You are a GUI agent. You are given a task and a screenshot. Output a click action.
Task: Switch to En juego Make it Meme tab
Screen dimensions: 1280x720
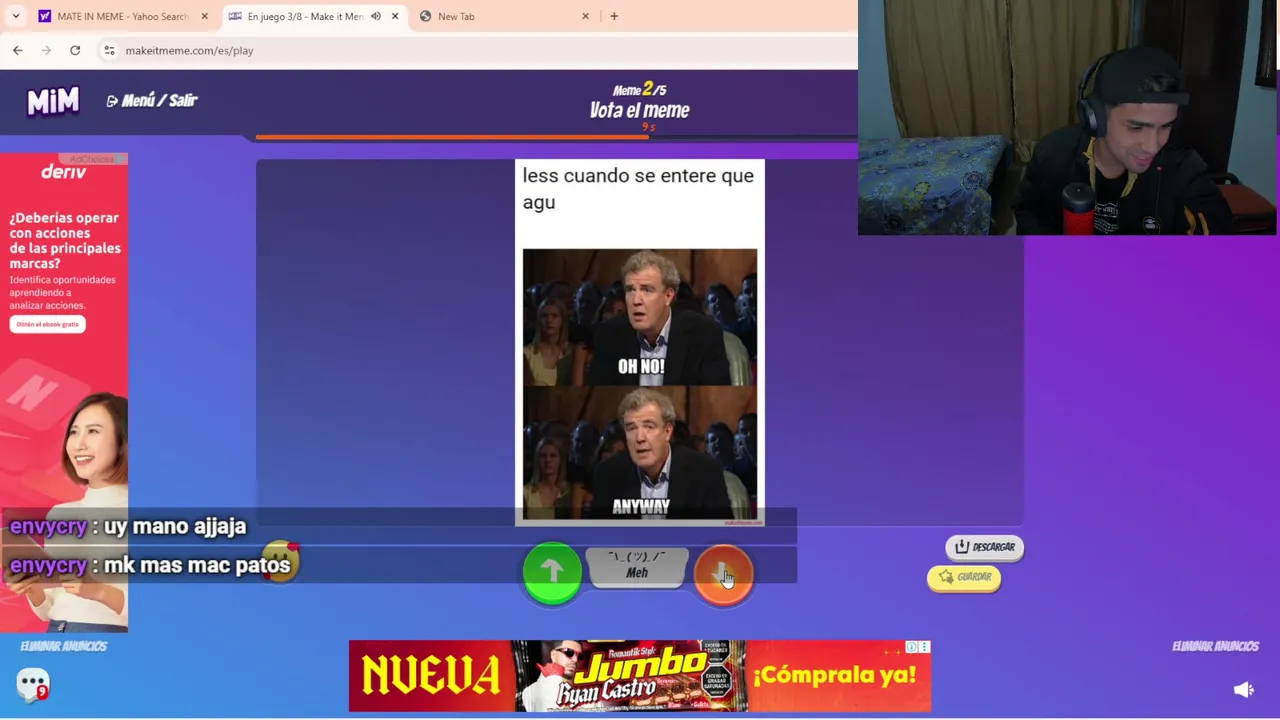pyautogui.click(x=305, y=16)
